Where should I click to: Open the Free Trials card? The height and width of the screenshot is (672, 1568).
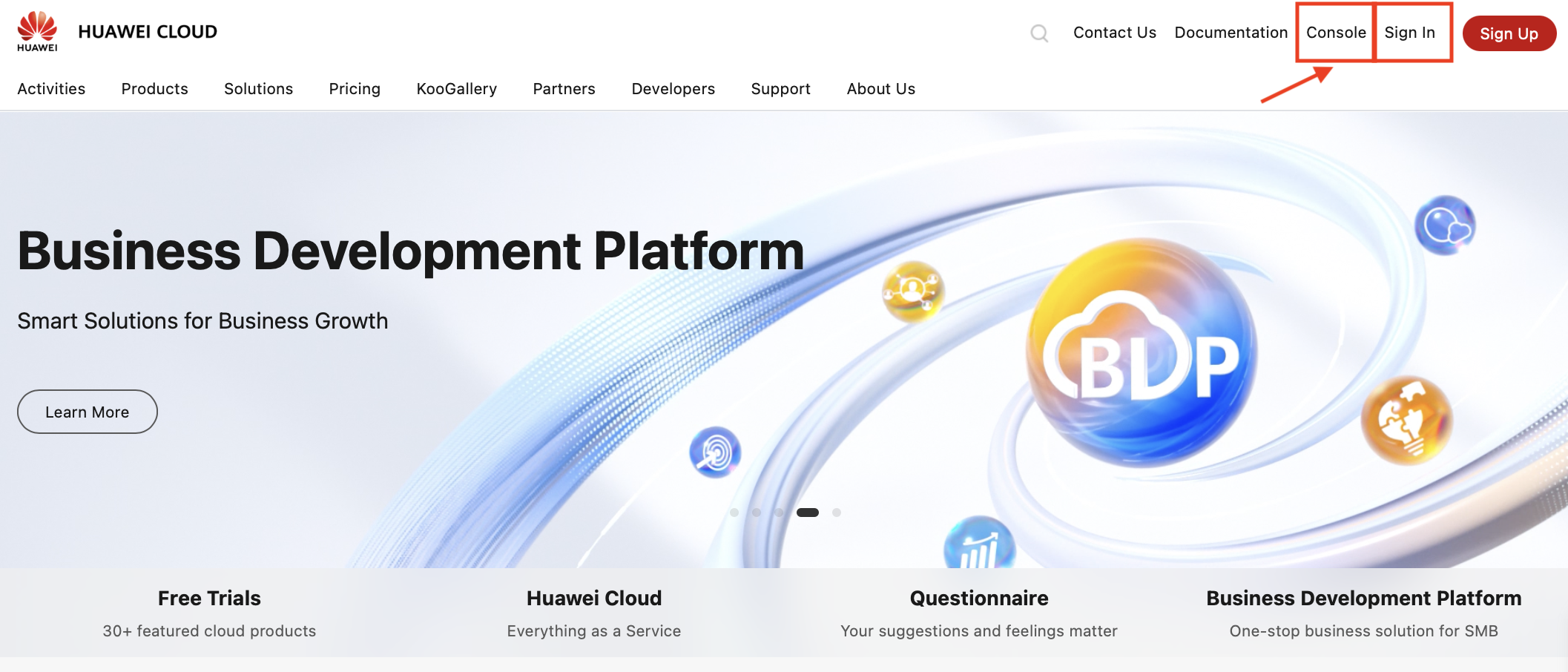click(209, 613)
